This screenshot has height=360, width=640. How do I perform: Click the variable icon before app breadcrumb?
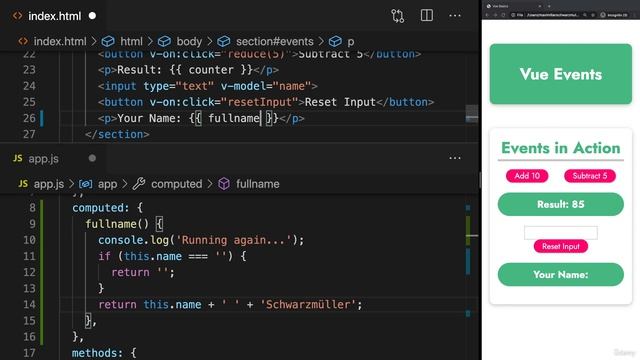[x=85, y=184]
